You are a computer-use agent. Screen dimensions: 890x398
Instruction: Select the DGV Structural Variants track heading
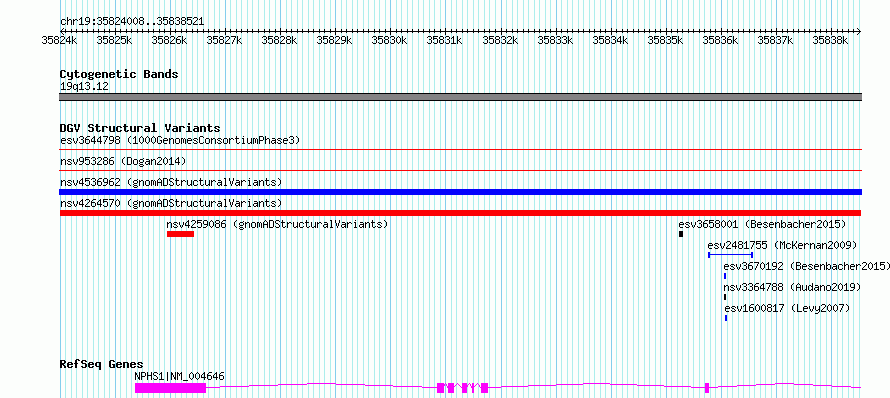pos(140,128)
